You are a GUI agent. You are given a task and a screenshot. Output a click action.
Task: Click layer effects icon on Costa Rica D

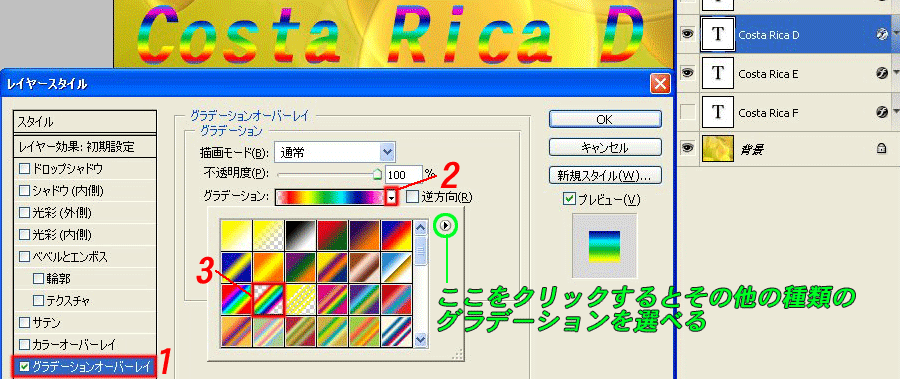pyautogui.click(x=883, y=35)
